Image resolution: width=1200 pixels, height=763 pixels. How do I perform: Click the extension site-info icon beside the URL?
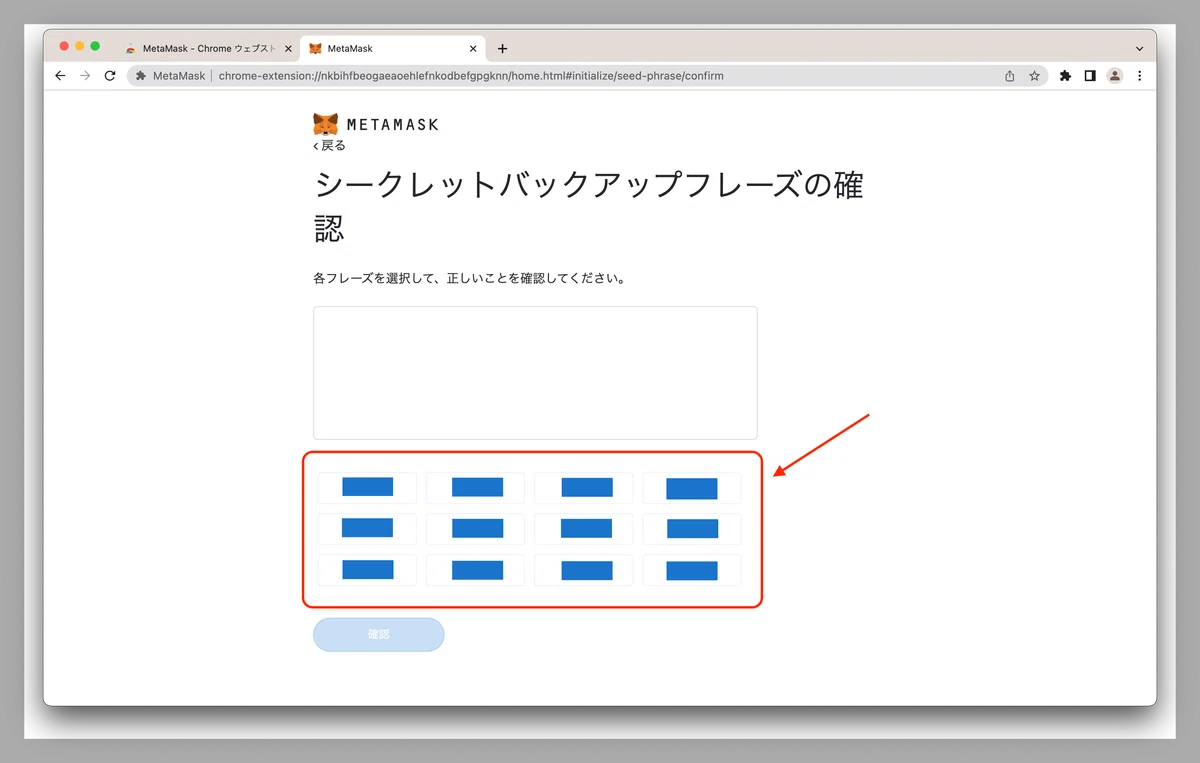click(x=141, y=76)
